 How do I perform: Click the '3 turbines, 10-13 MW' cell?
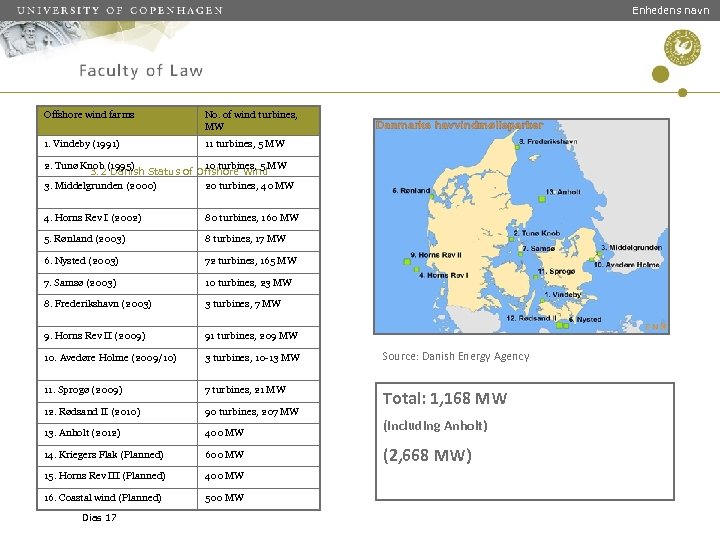tap(259, 365)
